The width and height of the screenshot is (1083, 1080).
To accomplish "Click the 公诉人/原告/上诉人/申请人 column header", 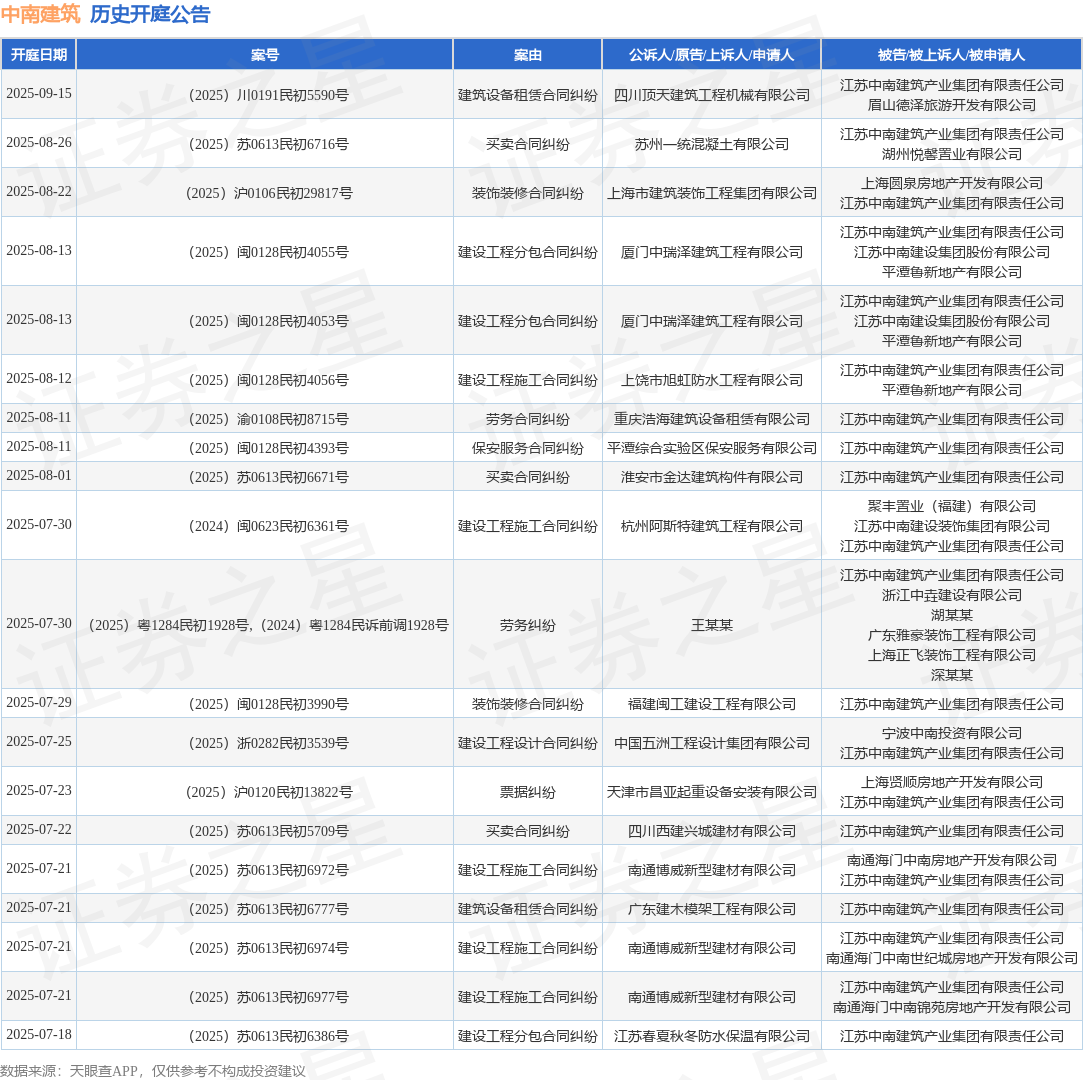I will click(x=711, y=55).
